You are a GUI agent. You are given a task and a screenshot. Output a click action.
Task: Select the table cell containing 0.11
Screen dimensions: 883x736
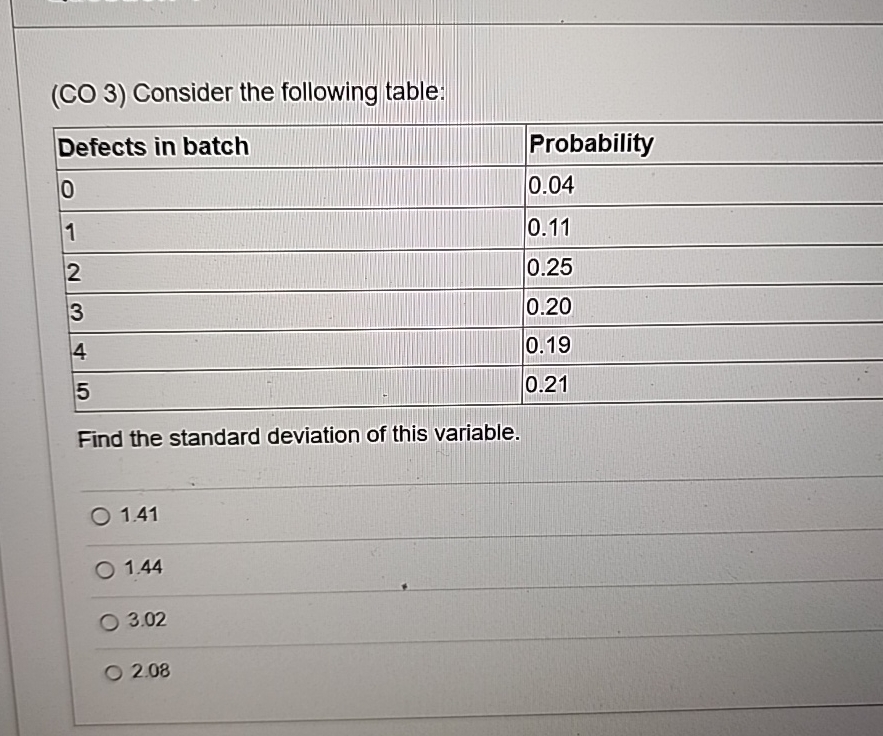coord(547,227)
